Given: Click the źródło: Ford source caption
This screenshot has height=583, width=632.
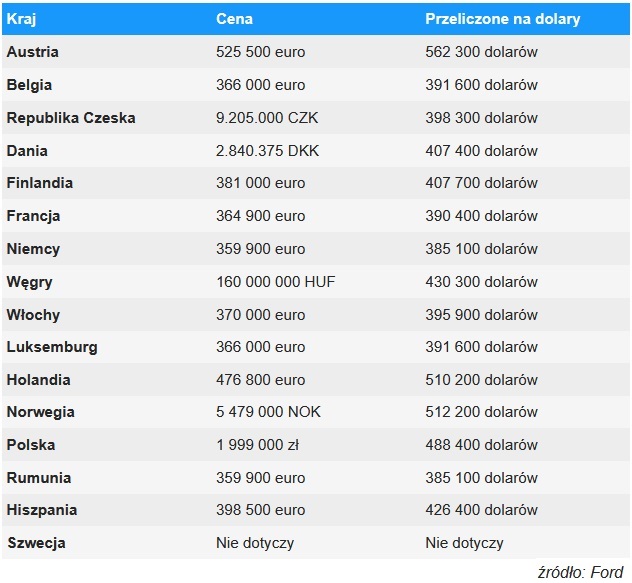Looking at the screenshot, I should [x=580, y=571].
